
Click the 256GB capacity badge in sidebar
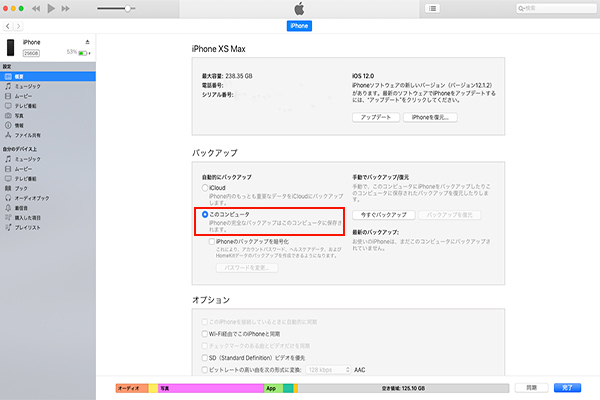click(31, 53)
